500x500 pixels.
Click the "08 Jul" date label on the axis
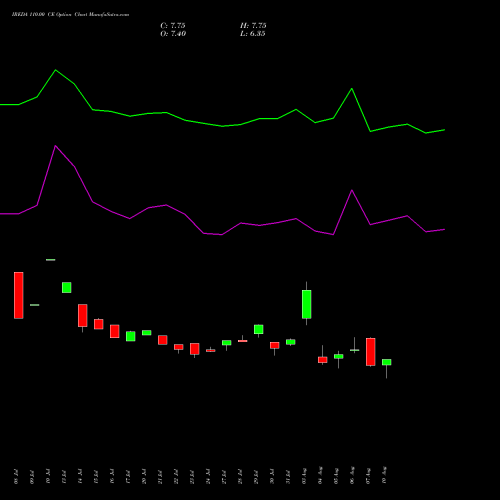point(16,476)
